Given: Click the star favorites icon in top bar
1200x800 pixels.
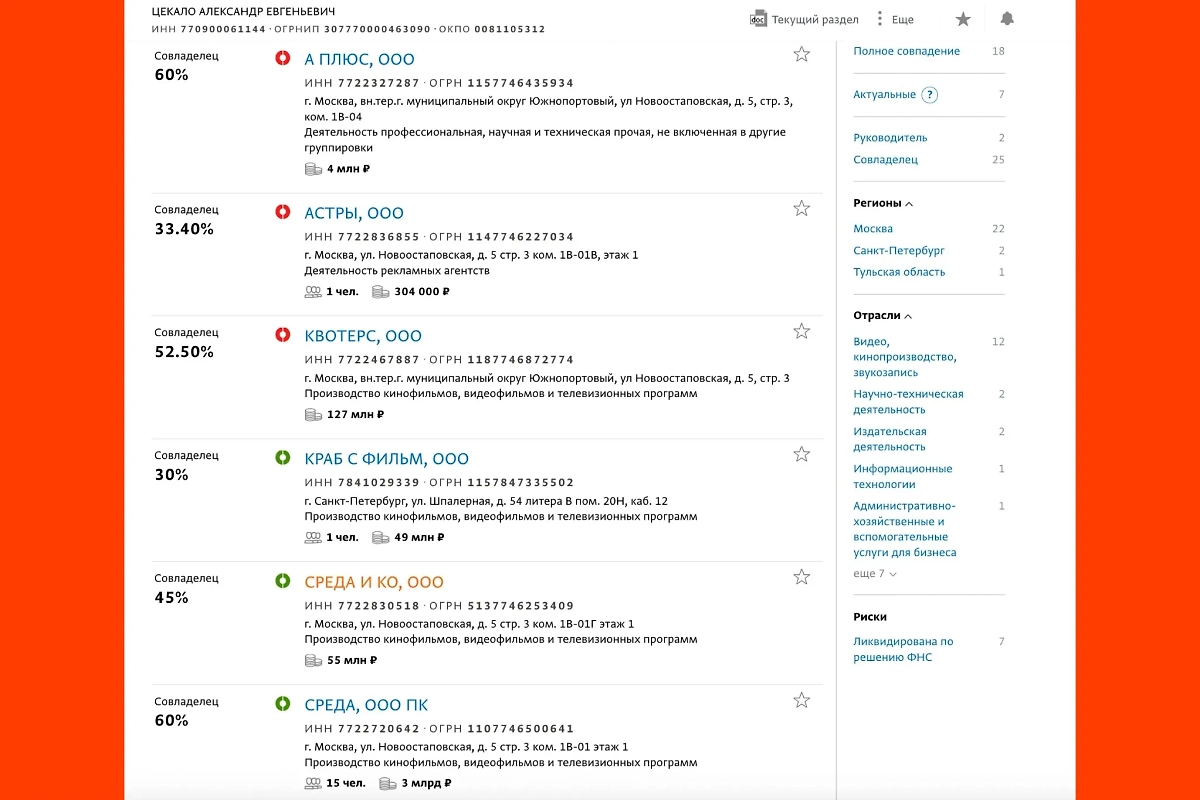Looking at the screenshot, I should pos(963,18).
